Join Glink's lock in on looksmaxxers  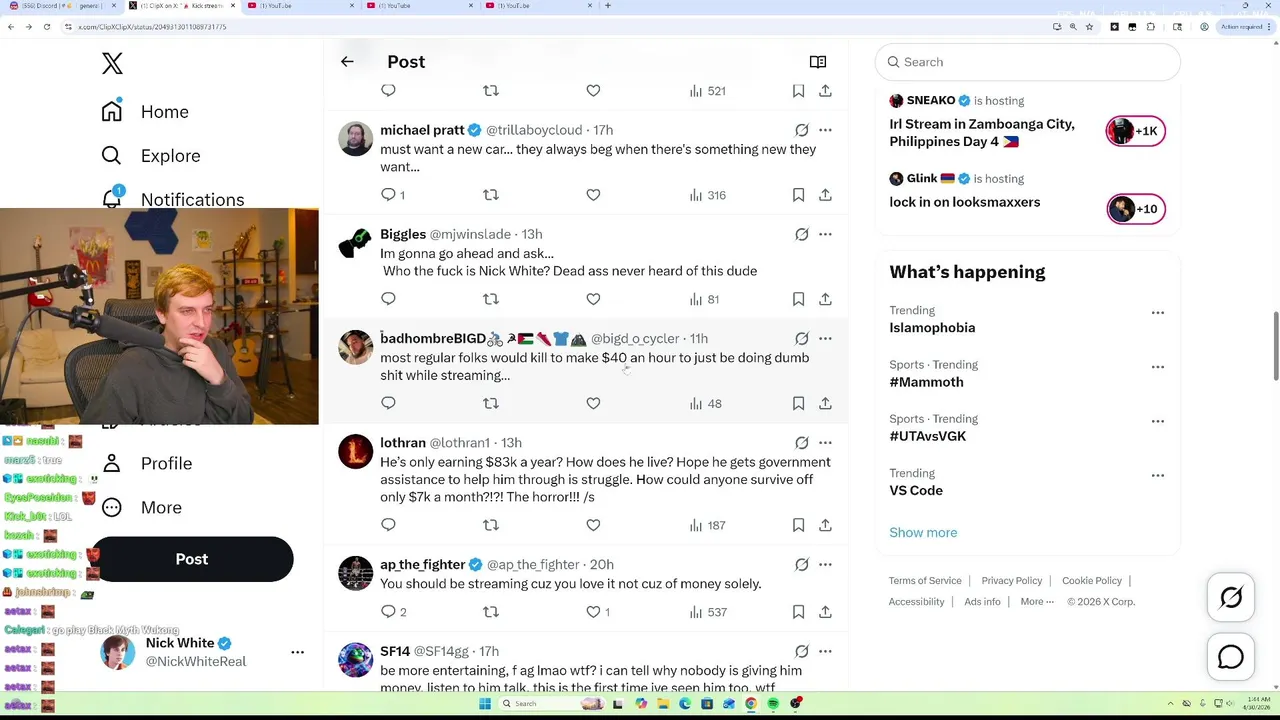pos(1136,209)
